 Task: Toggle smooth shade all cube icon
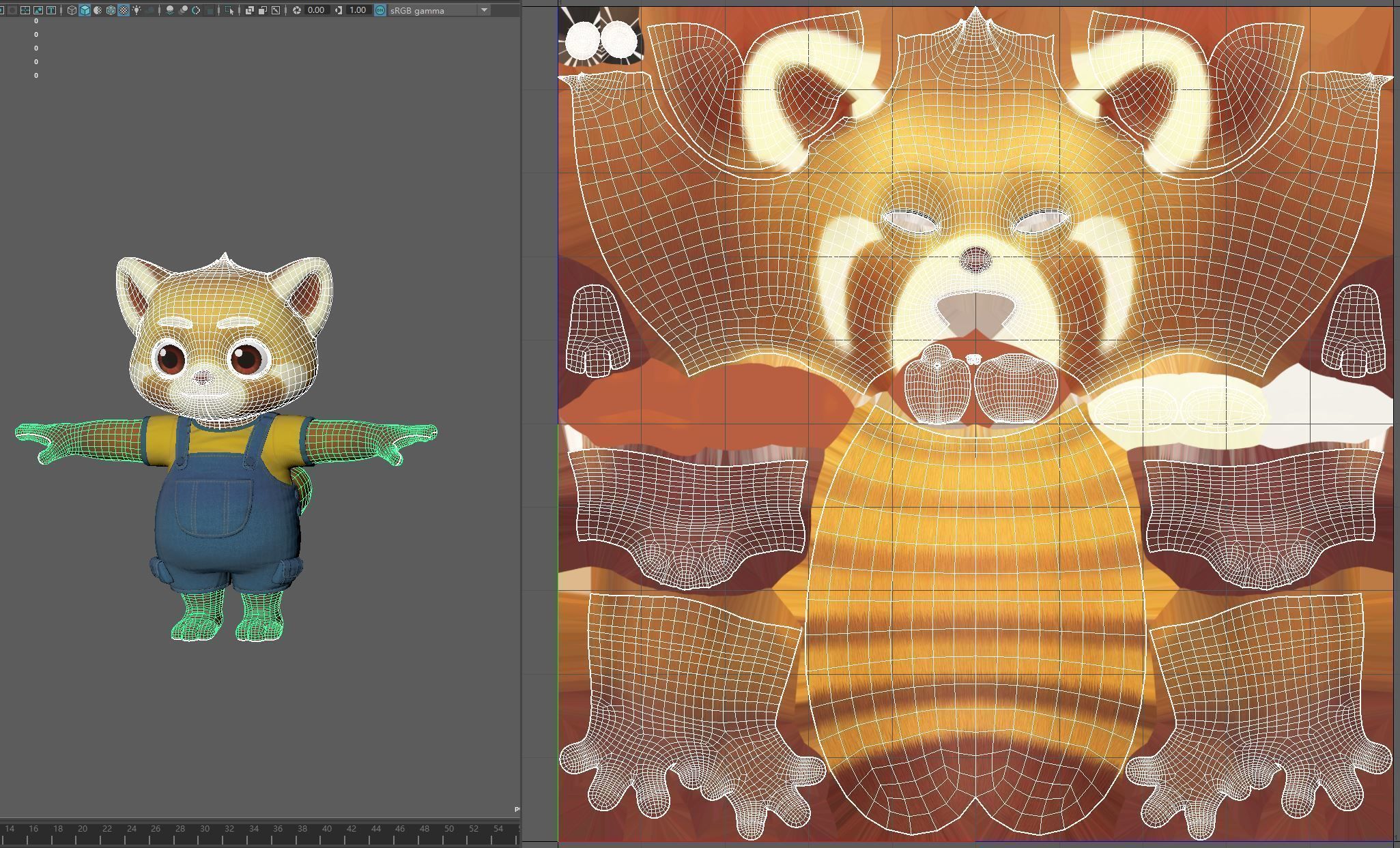tap(85, 10)
